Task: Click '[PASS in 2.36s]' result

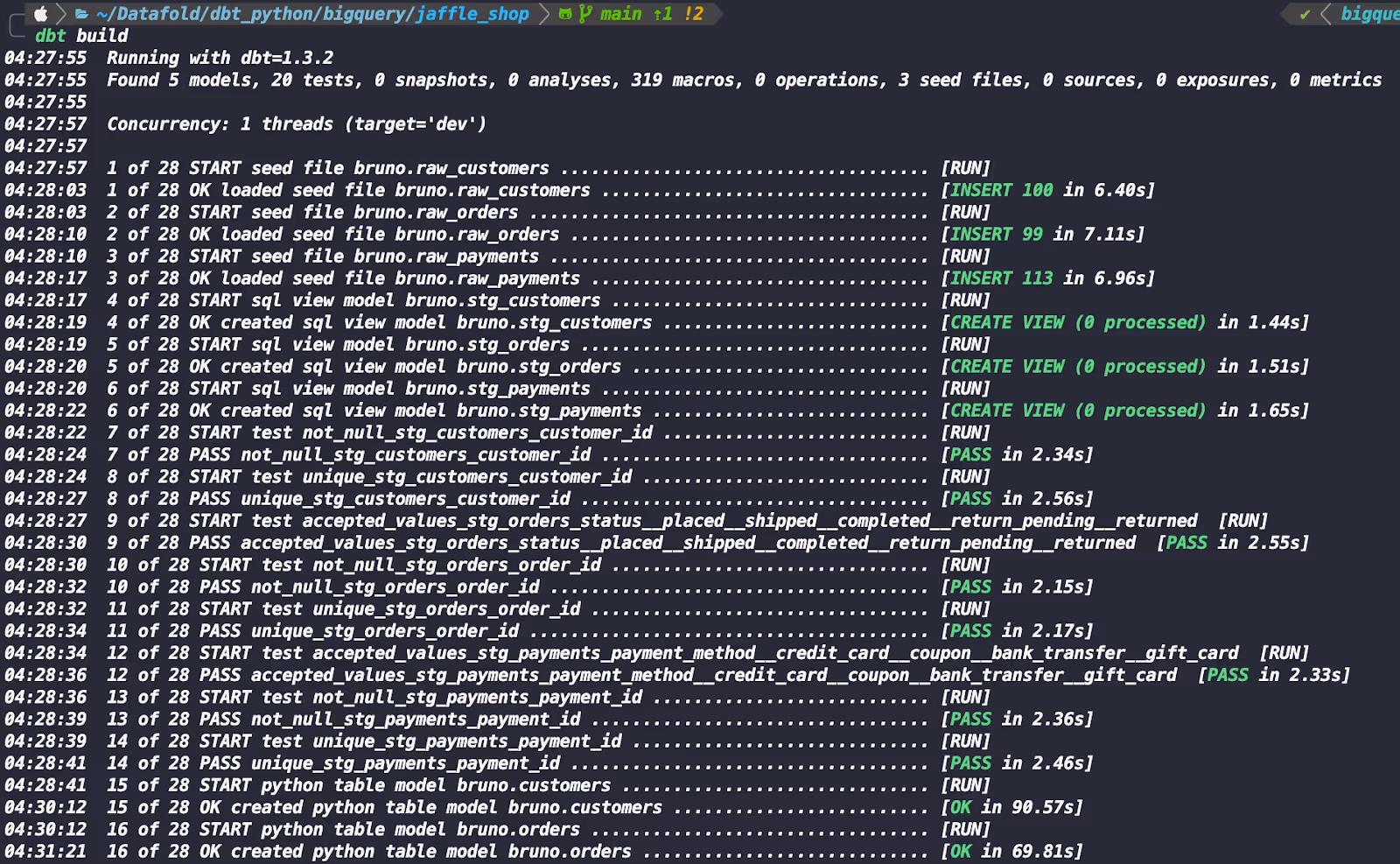Action: 1018,719
